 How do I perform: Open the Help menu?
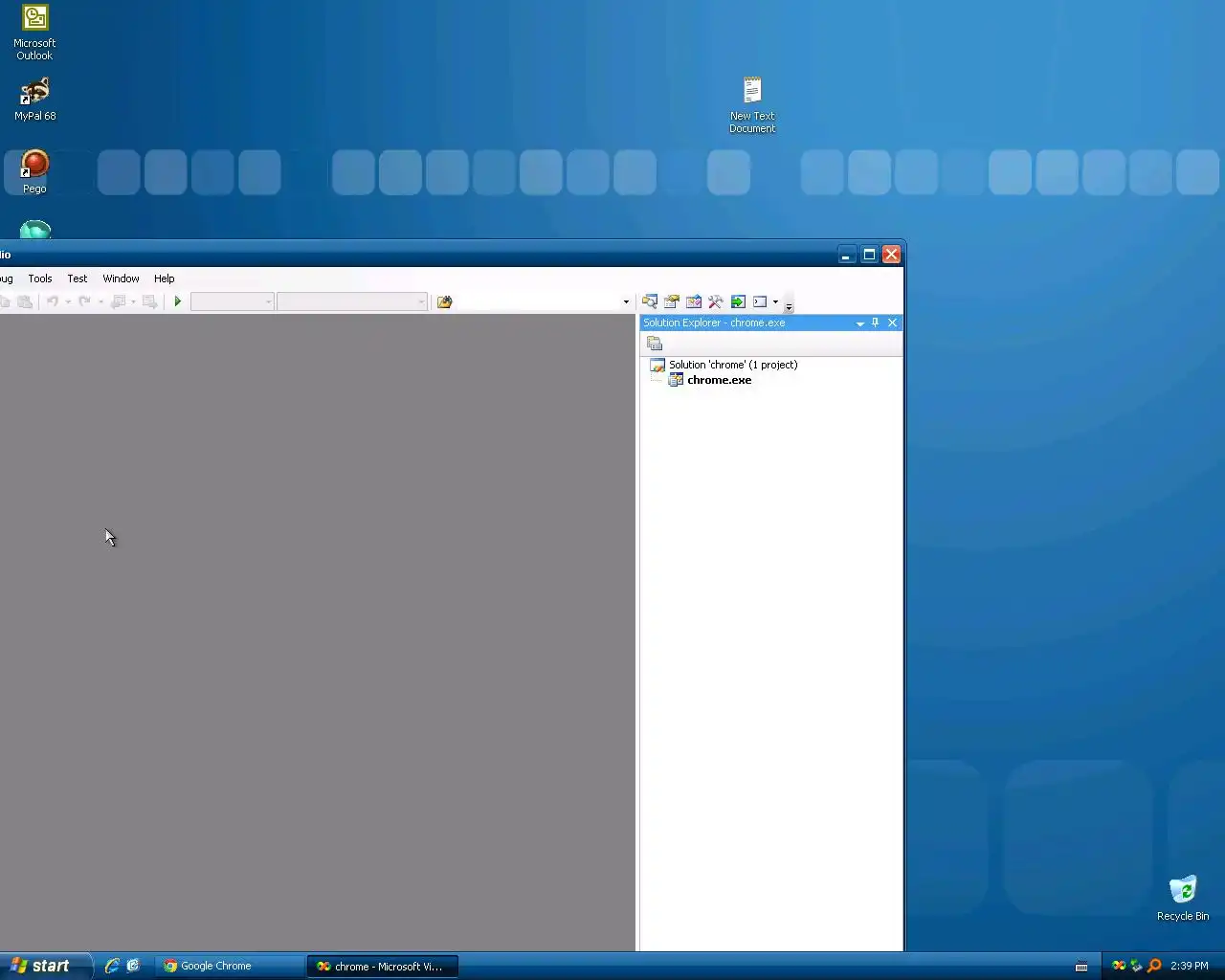point(165,278)
